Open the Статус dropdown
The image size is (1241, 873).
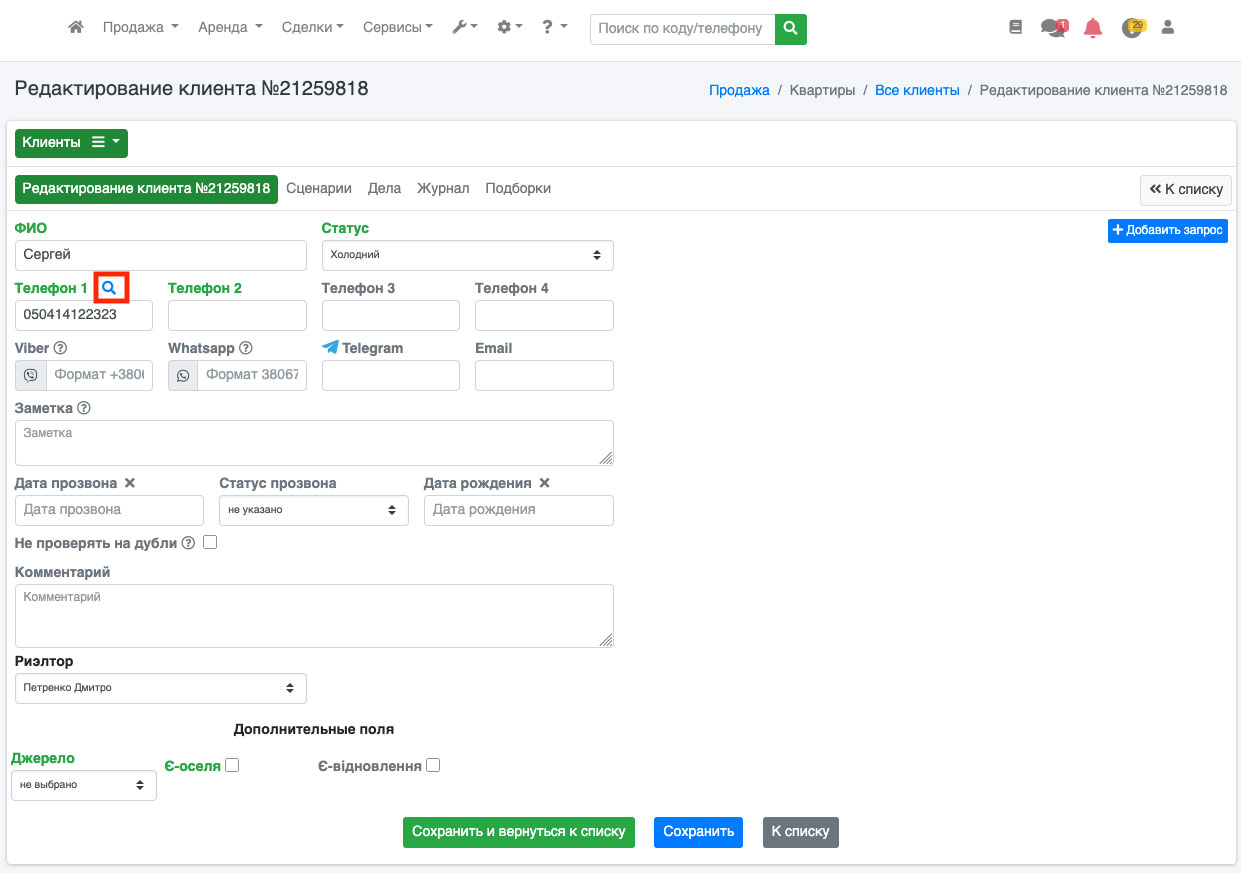point(467,255)
